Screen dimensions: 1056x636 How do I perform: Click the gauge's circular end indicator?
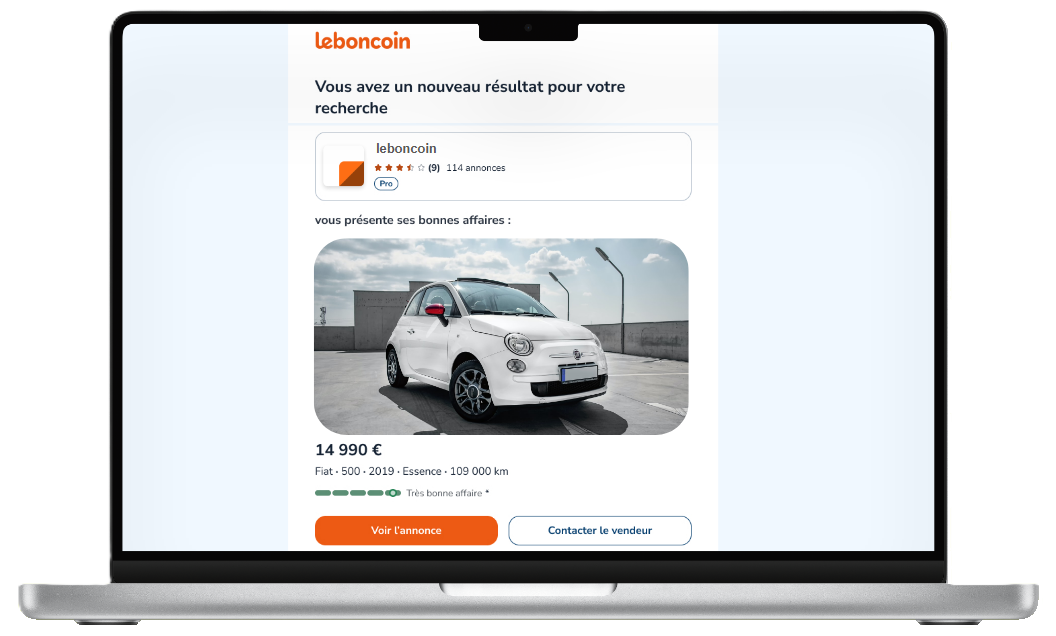click(x=393, y=493)
